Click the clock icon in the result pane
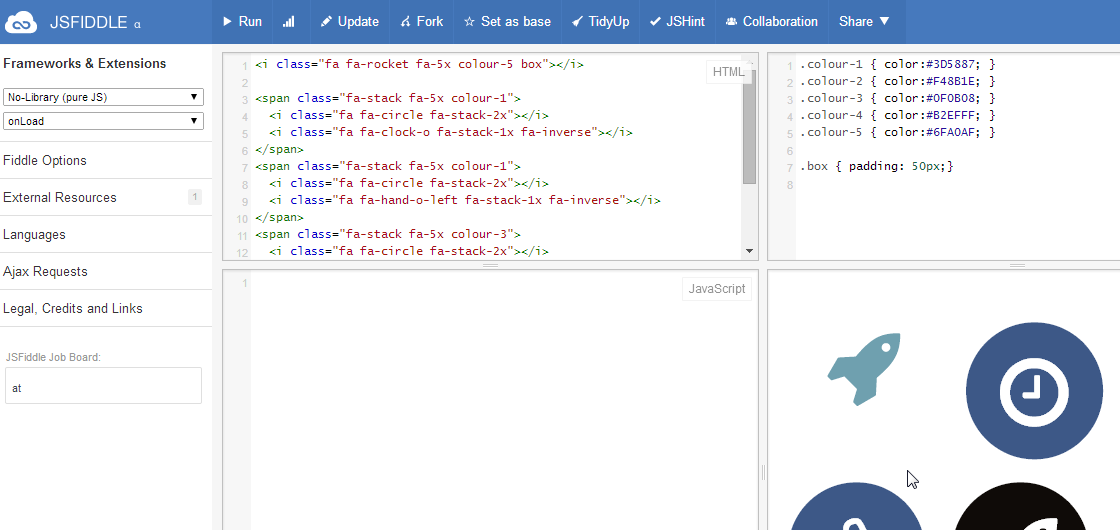Screen dimensions: 1120x530 tap(1034, 391)
